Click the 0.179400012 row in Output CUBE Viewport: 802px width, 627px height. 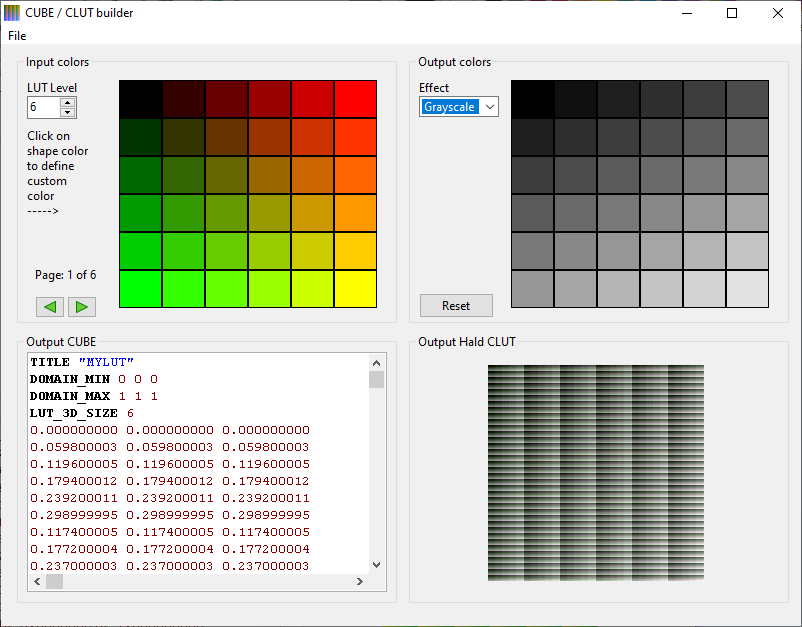tap(170, 481)
